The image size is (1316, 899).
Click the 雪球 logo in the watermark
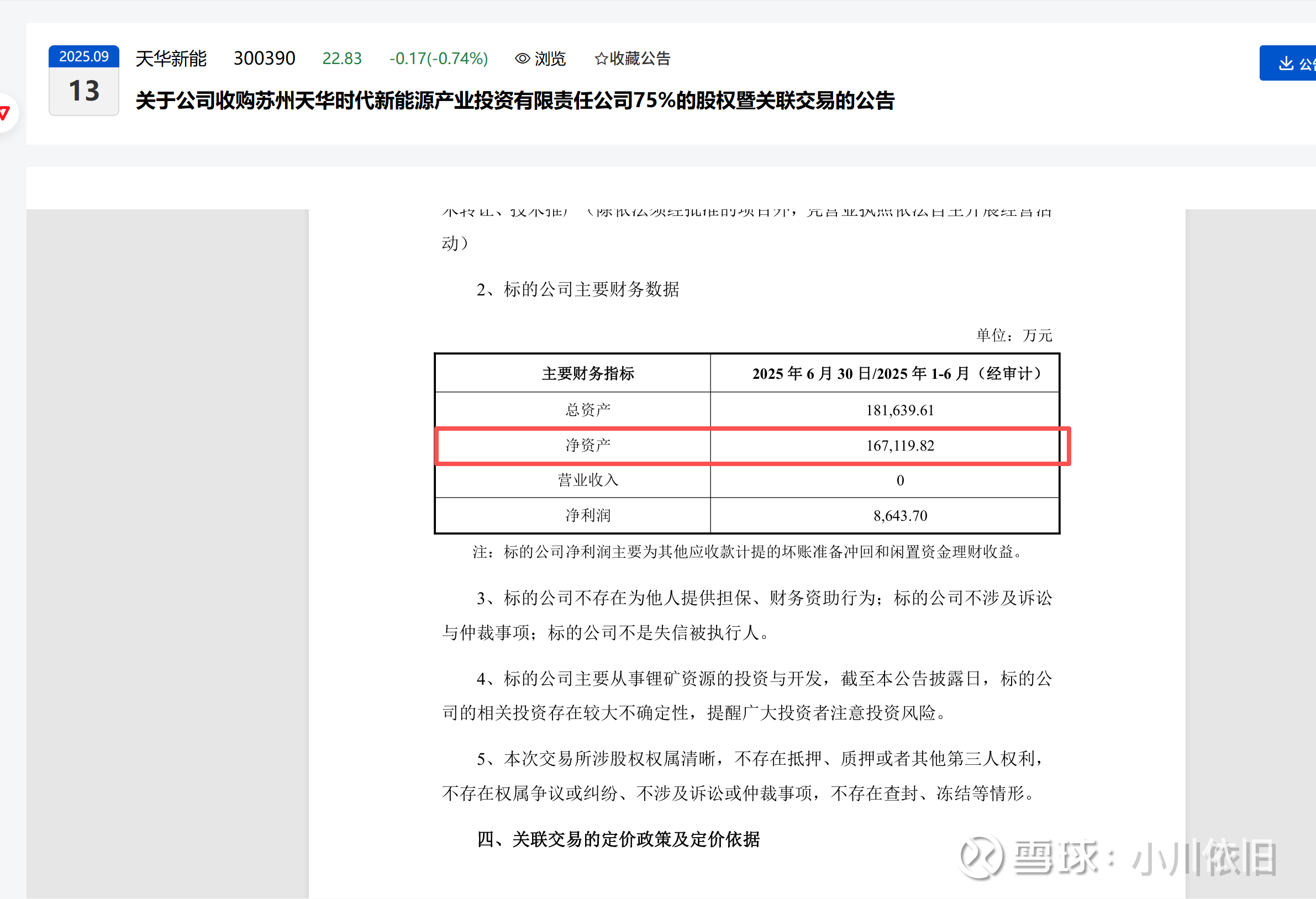point(981,856)
